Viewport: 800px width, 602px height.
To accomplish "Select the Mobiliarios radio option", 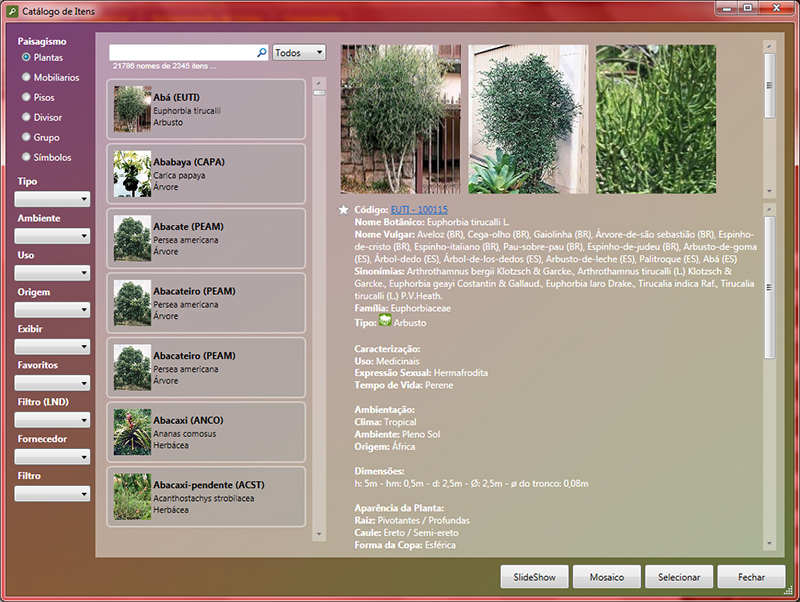I will coord(26,77).
